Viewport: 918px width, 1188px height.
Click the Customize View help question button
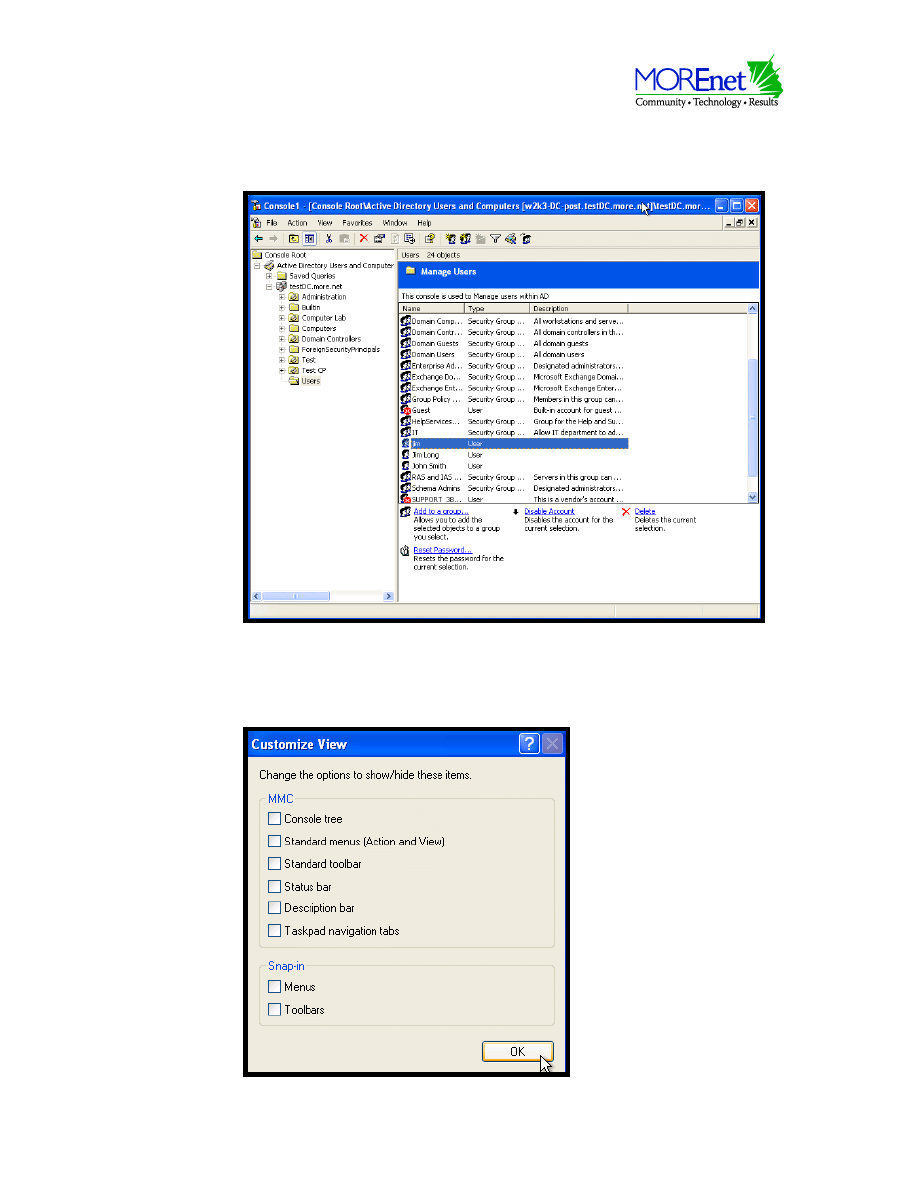pyautogui.click(x=530, y=744)
